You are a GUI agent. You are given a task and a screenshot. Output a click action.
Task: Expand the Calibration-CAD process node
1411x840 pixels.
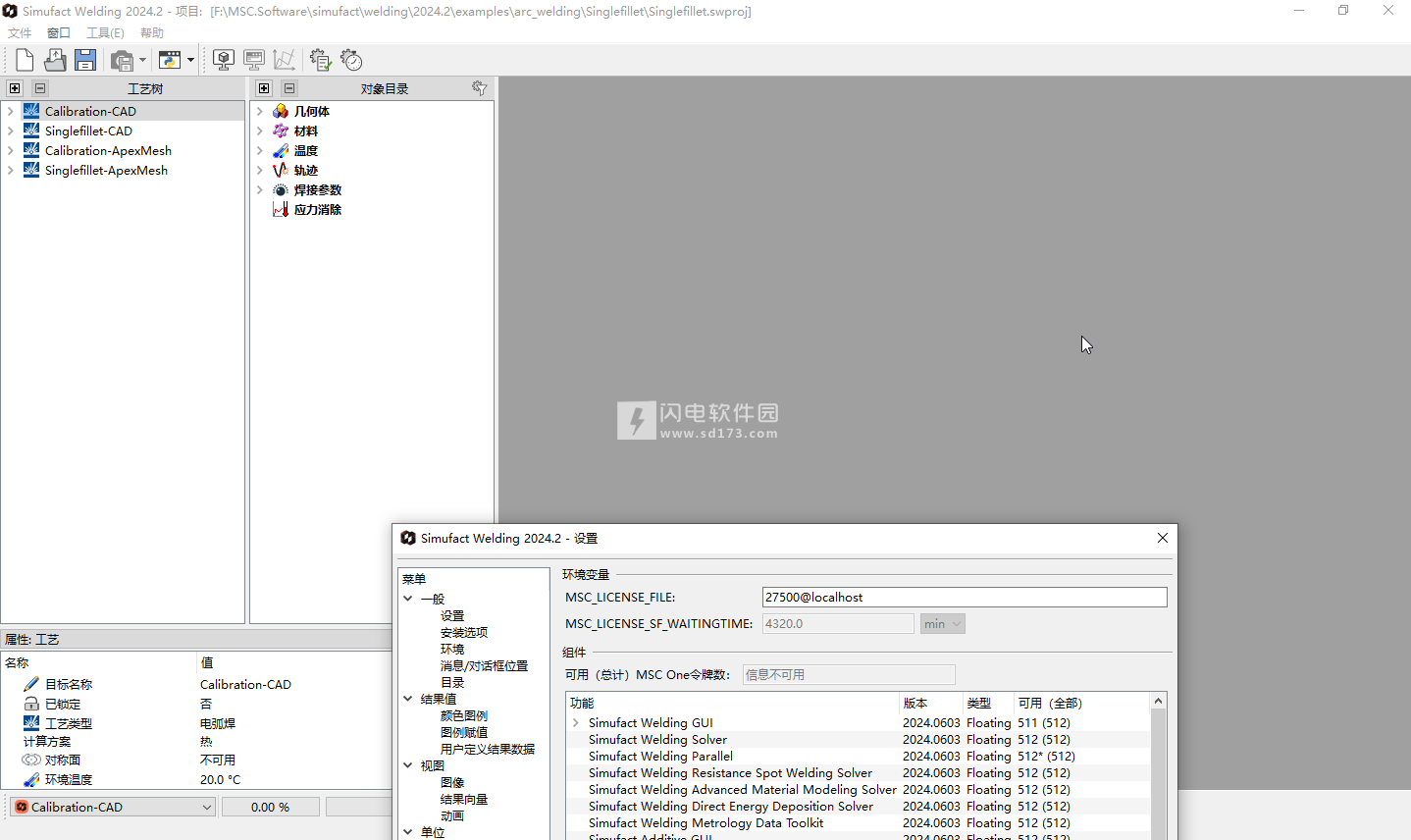(11, 112)
